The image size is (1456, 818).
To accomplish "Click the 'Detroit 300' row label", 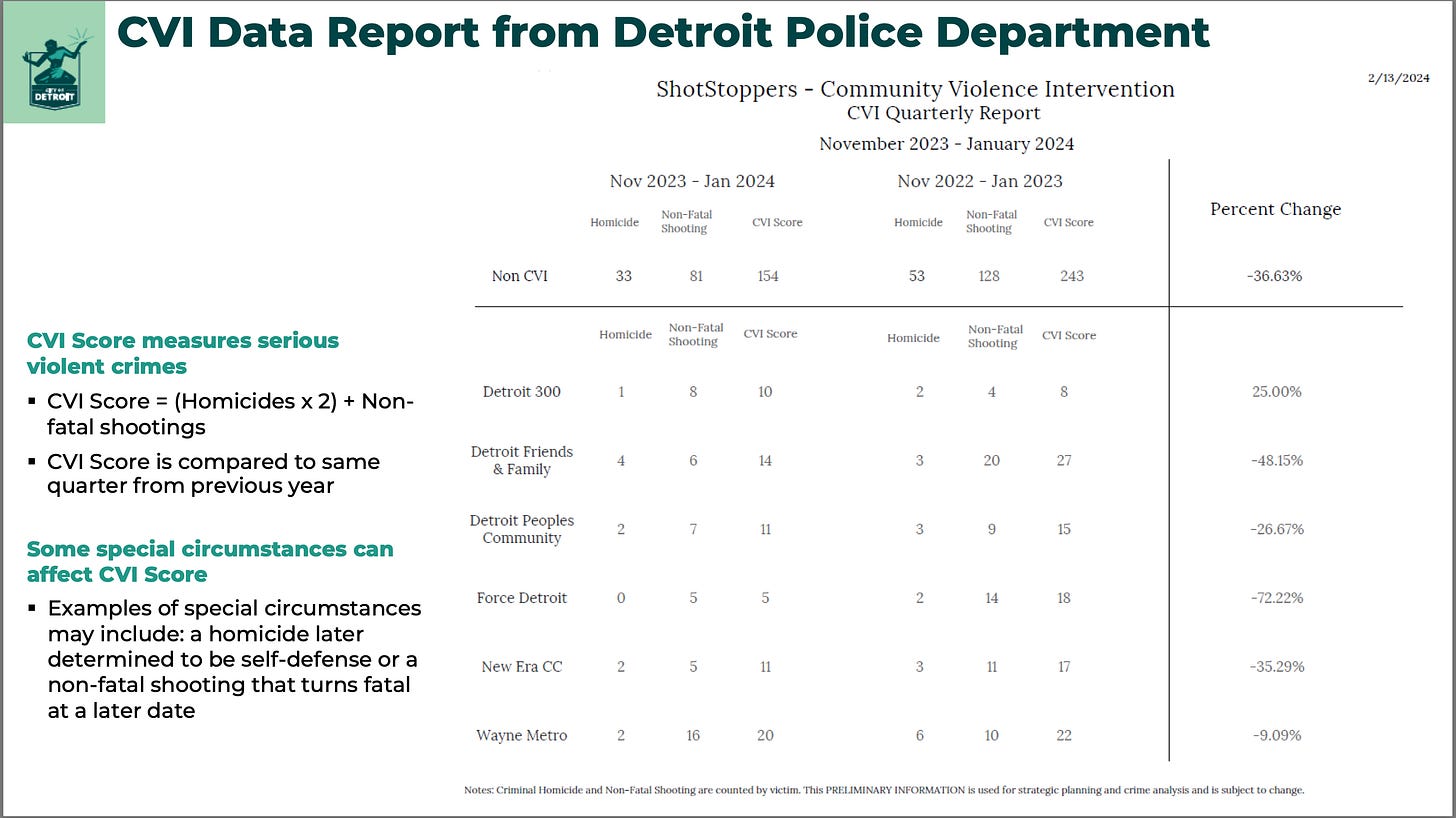I will pyautogui.click(x=522, y=392).
